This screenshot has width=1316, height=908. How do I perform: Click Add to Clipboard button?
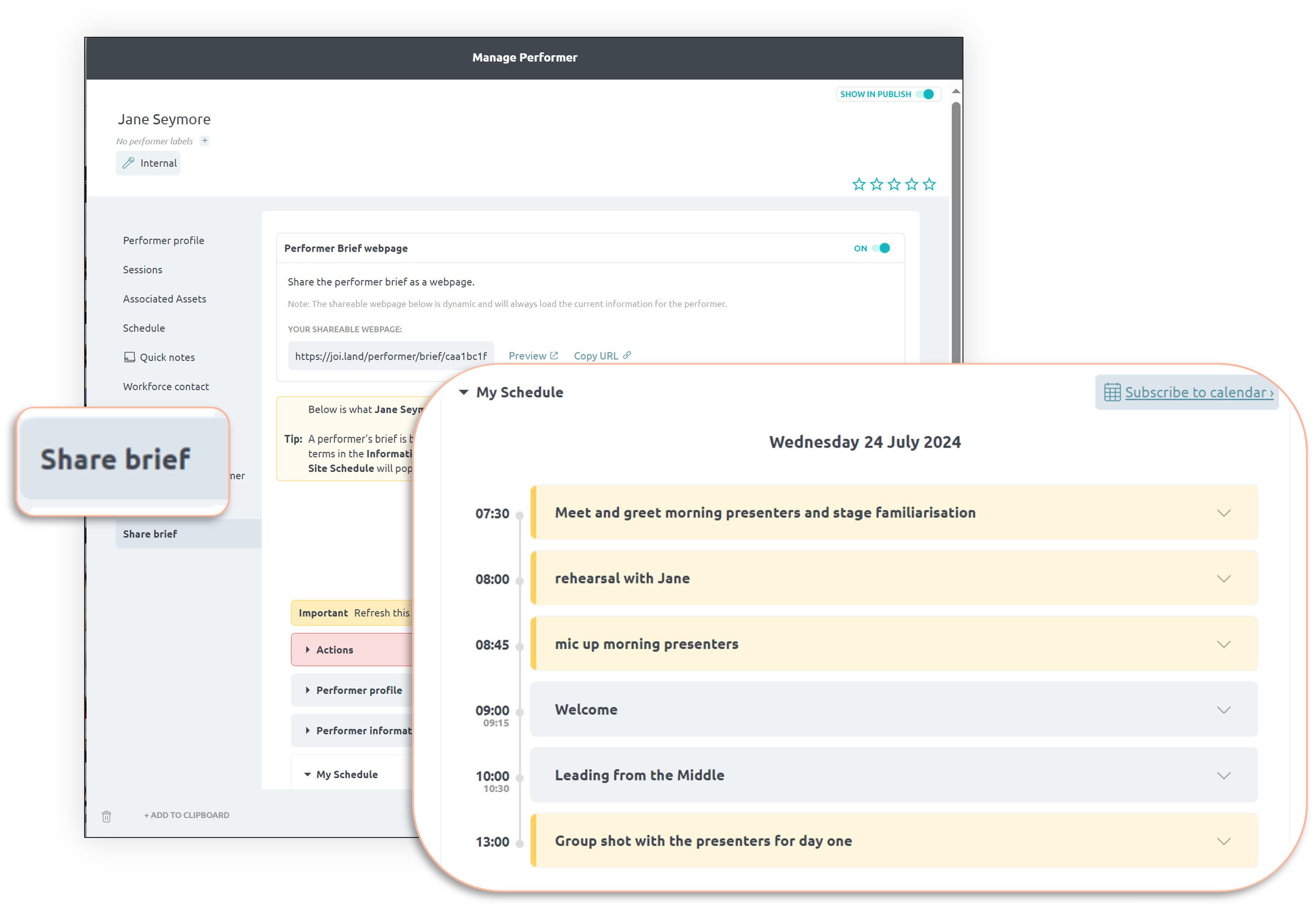(187, 815)
